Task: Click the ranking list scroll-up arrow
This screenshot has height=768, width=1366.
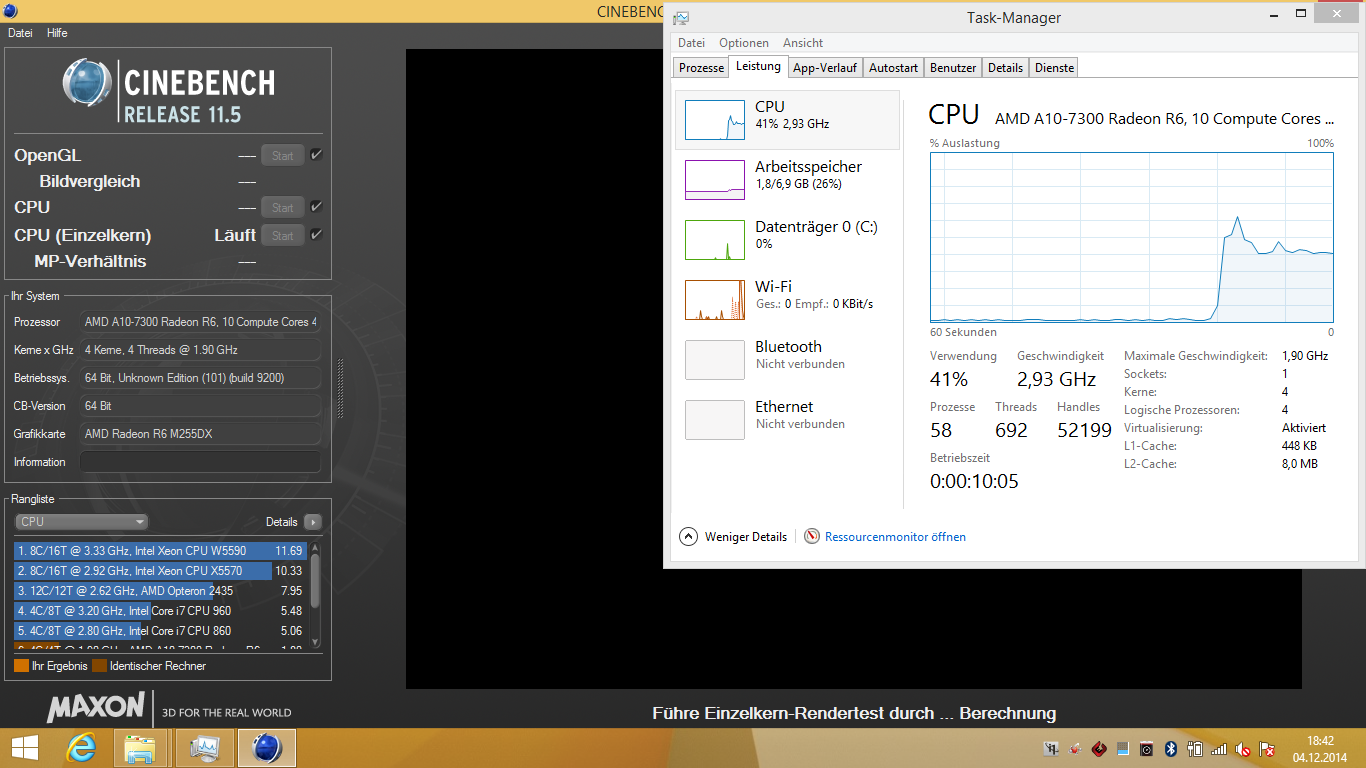Action: pyautogui.click(x=316, y=546)
